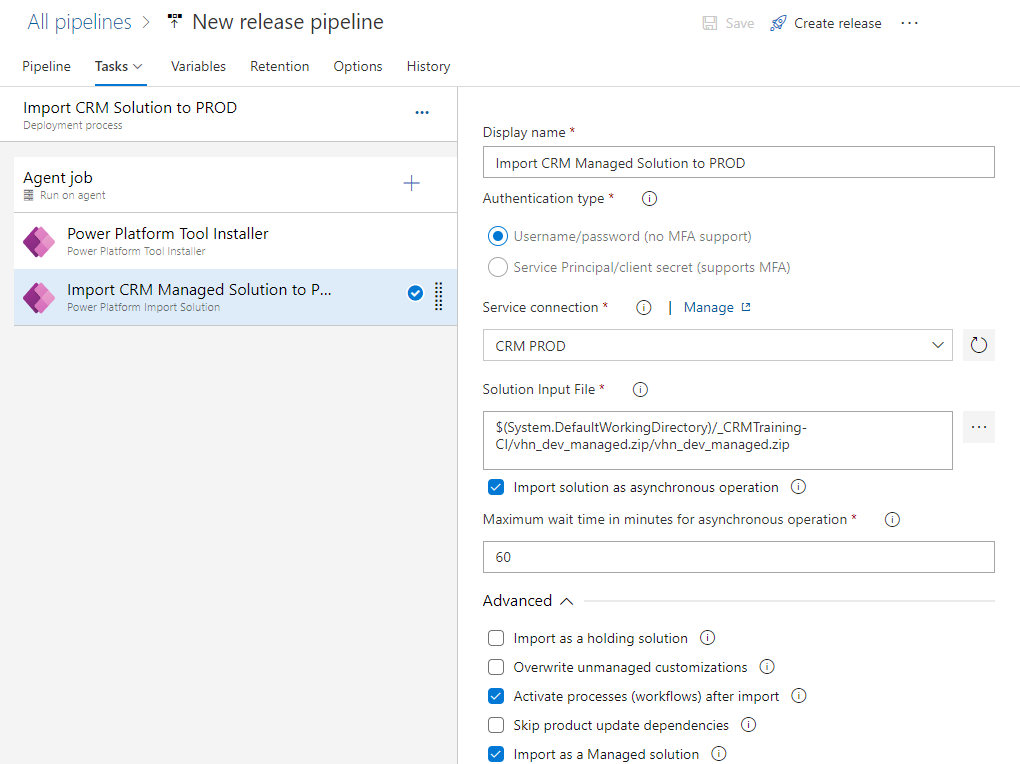The image size is (1020, 764).
Task: Show info for holding solution option
Action: click(707, 638)
